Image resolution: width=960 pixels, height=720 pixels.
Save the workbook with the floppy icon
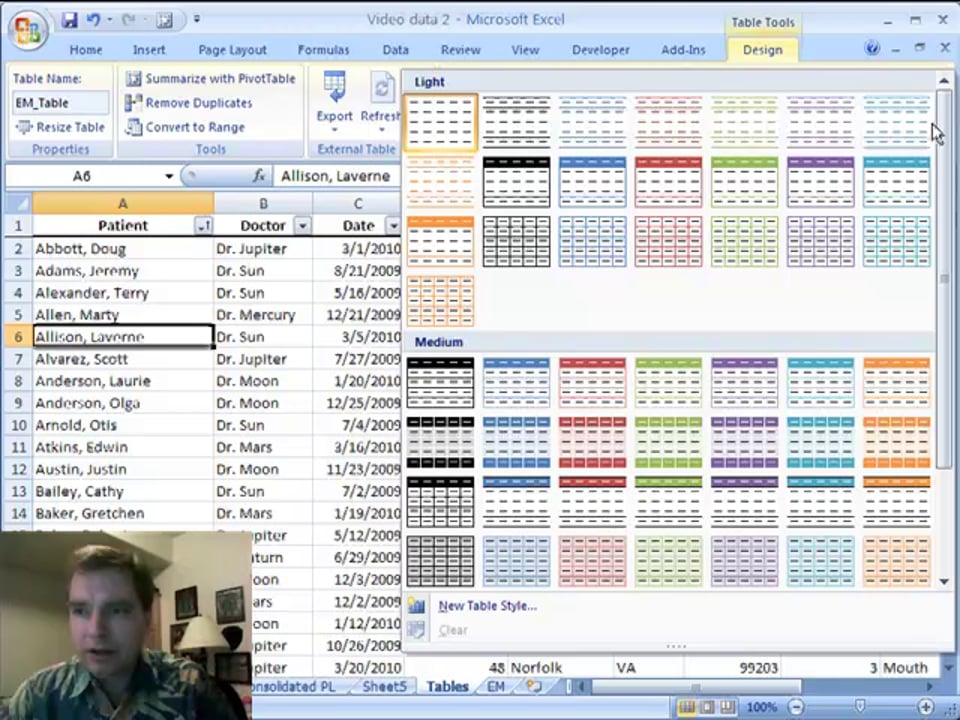click(x=69, y=20)
